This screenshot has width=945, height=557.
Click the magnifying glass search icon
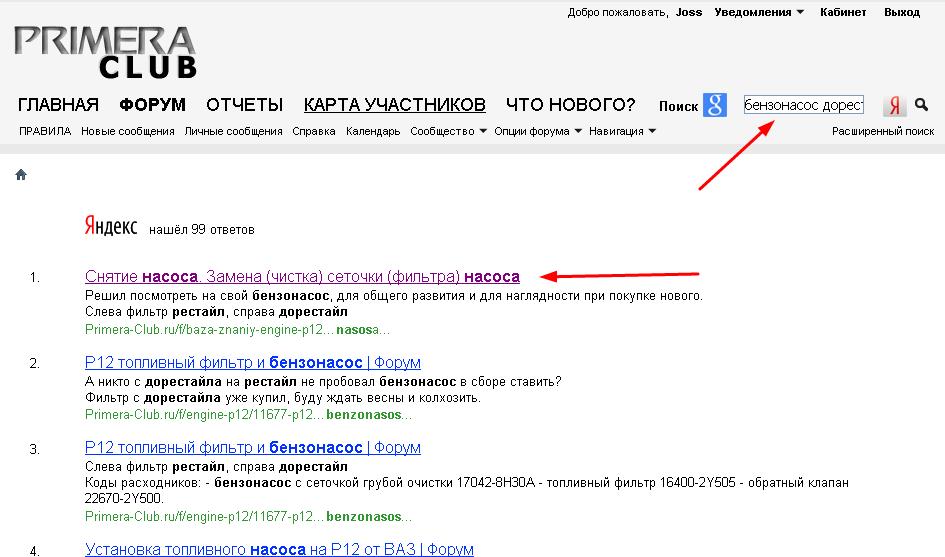pos(921,105)
